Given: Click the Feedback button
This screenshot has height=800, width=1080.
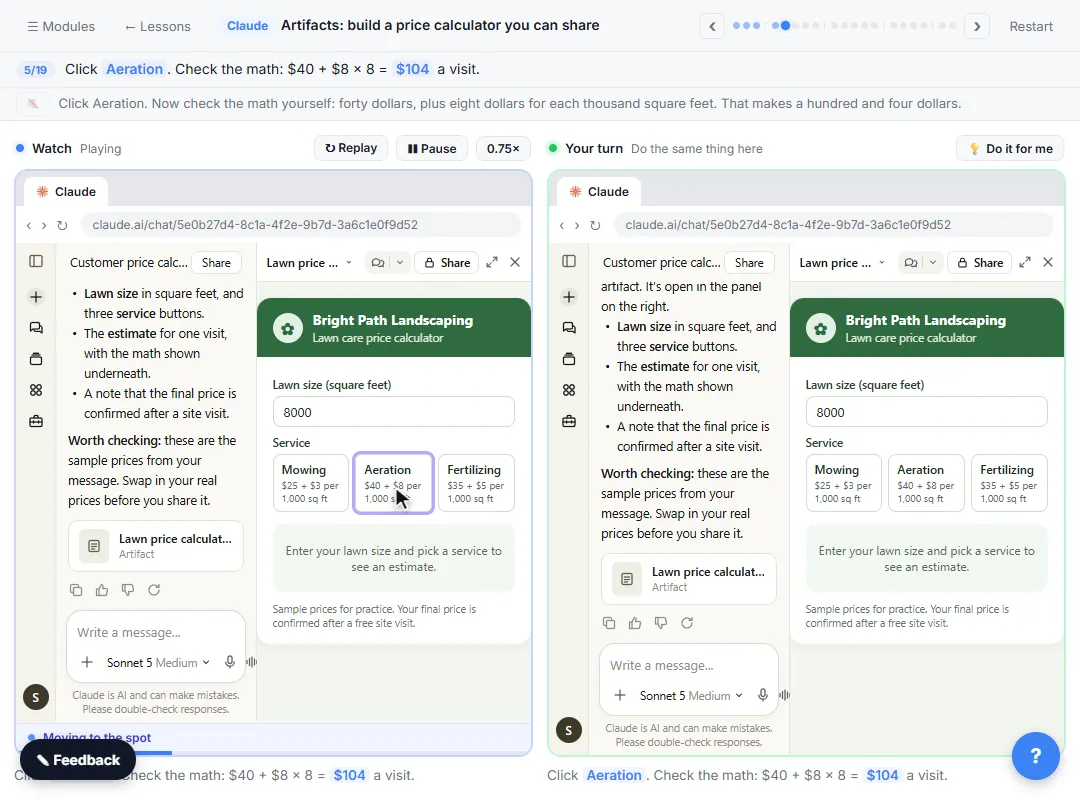Looking at the screenshot, I should pos(78,760).
